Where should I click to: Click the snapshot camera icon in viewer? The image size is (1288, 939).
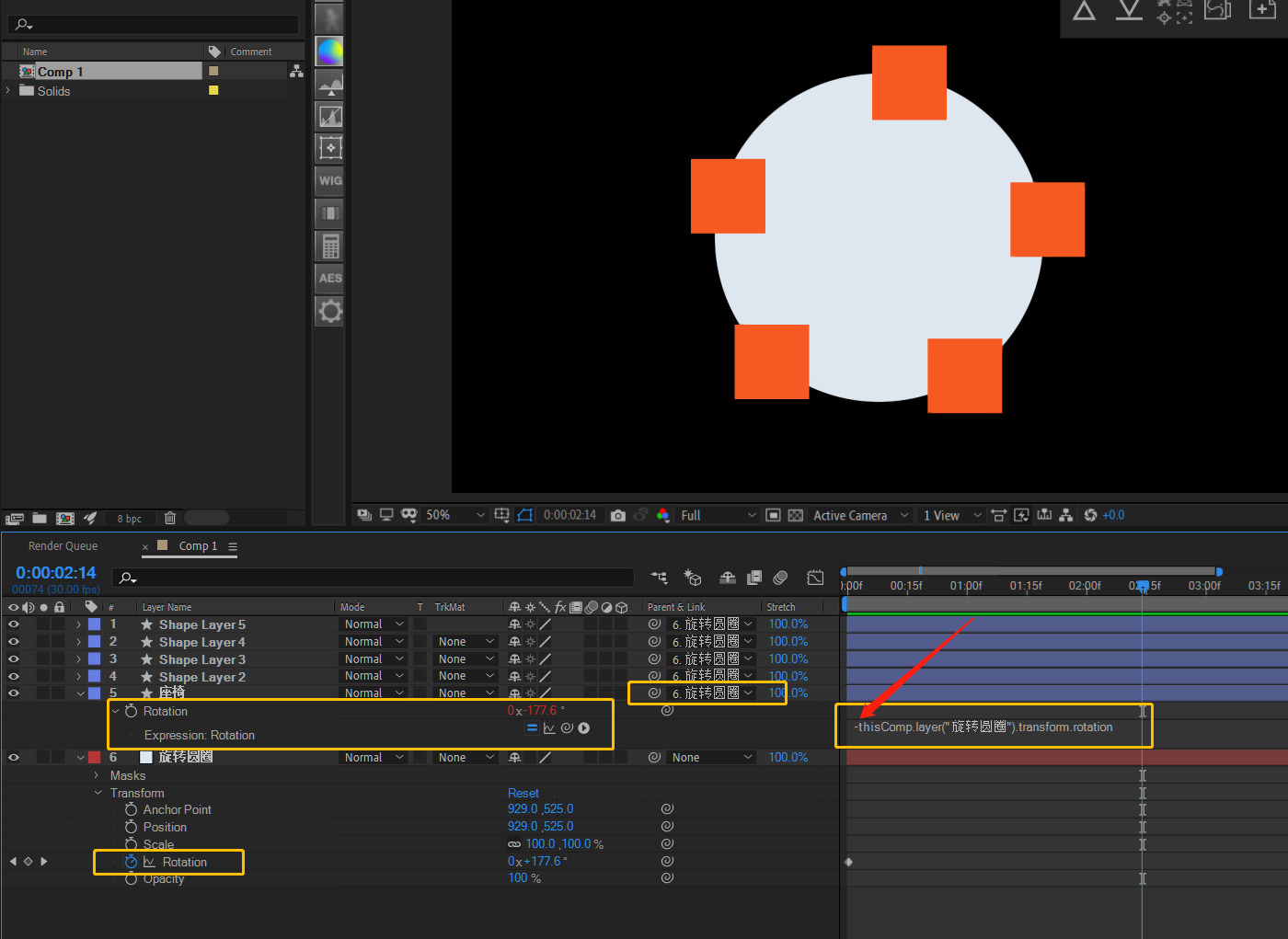[x=618, y=515]
